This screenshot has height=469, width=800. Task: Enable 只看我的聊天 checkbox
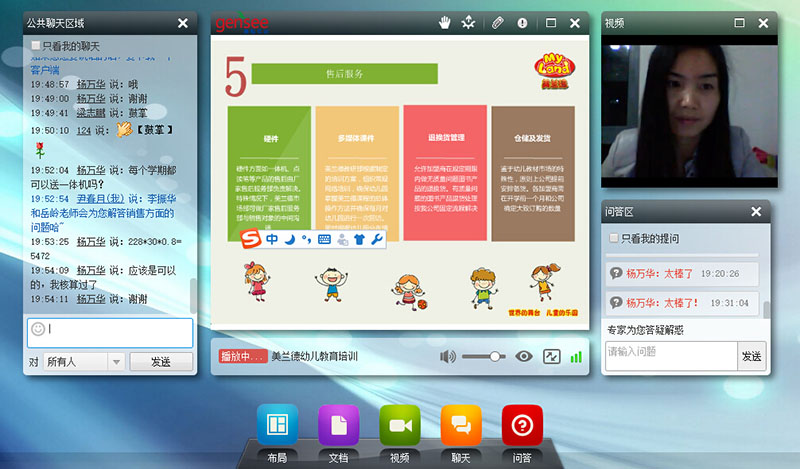pyautogui.click(x=37, y=46)
